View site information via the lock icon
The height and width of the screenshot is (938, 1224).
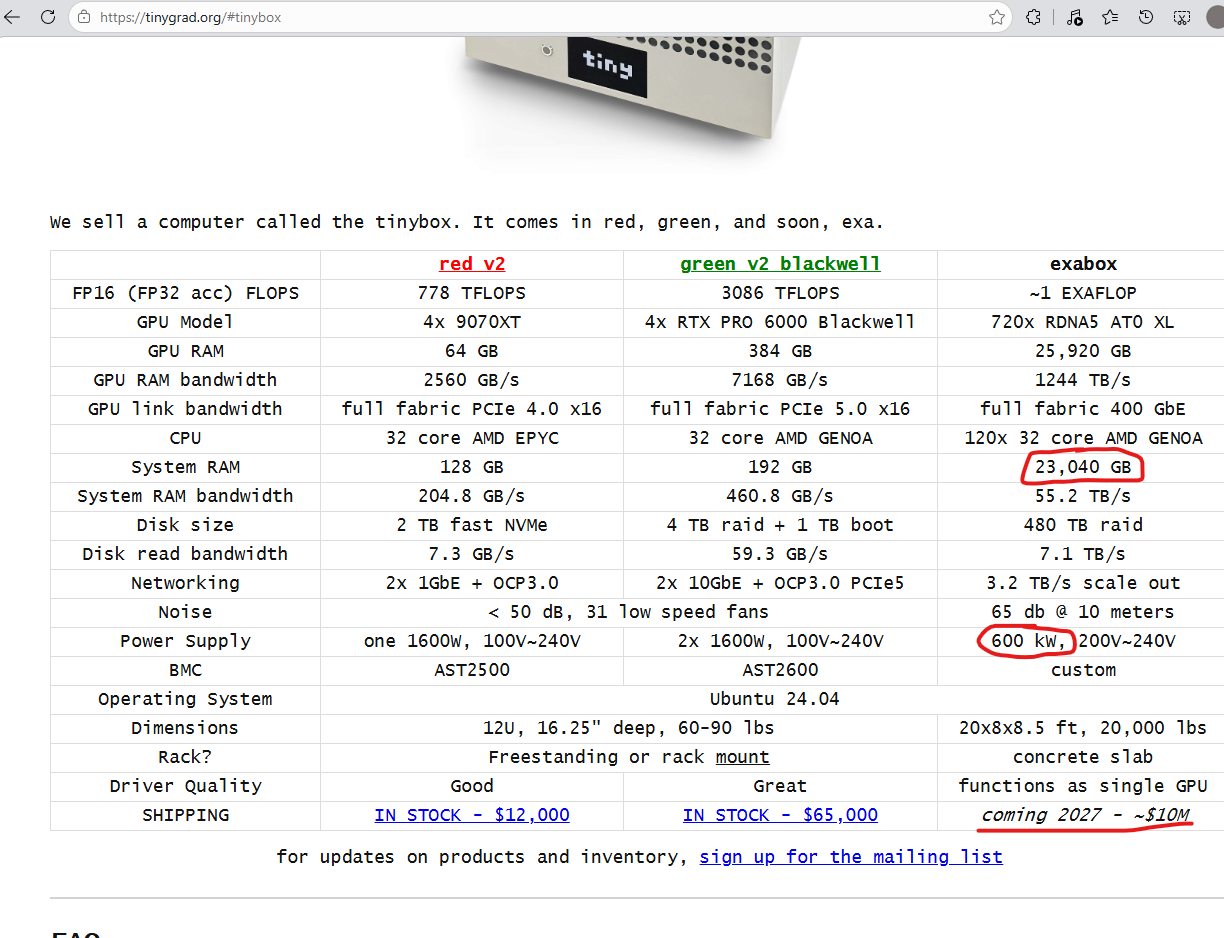coord(84,17)
